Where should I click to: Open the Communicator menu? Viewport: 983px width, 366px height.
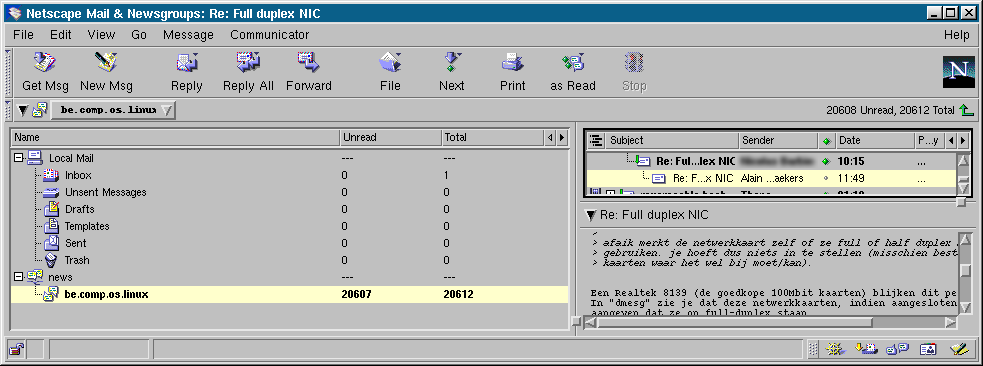click(x=270, y=35)
